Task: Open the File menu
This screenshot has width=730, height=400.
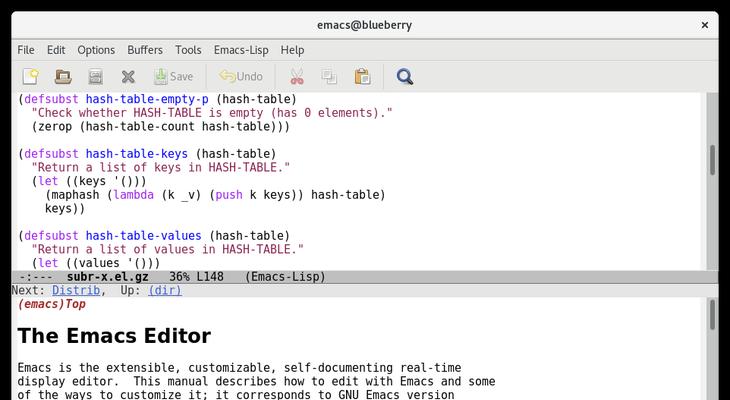Action: pyautogui.click(x=26, y=50)
